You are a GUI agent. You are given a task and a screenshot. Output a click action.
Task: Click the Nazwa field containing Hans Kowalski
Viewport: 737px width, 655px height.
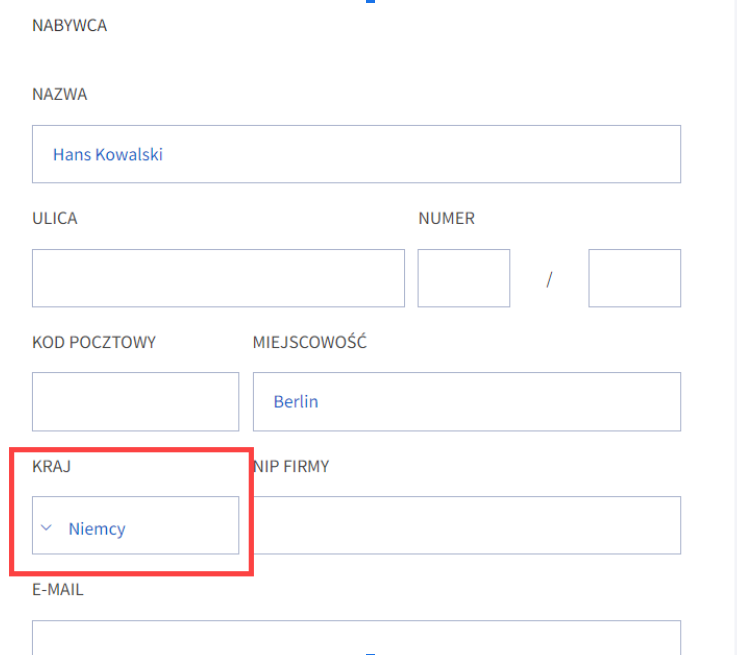point(356,154)
